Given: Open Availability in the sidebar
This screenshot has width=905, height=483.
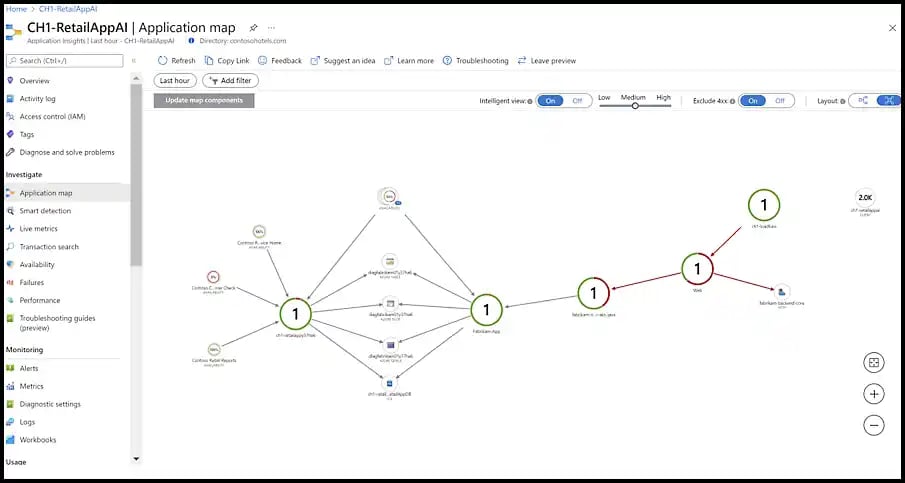Looking at the screenshot, I should click(37, 264).
